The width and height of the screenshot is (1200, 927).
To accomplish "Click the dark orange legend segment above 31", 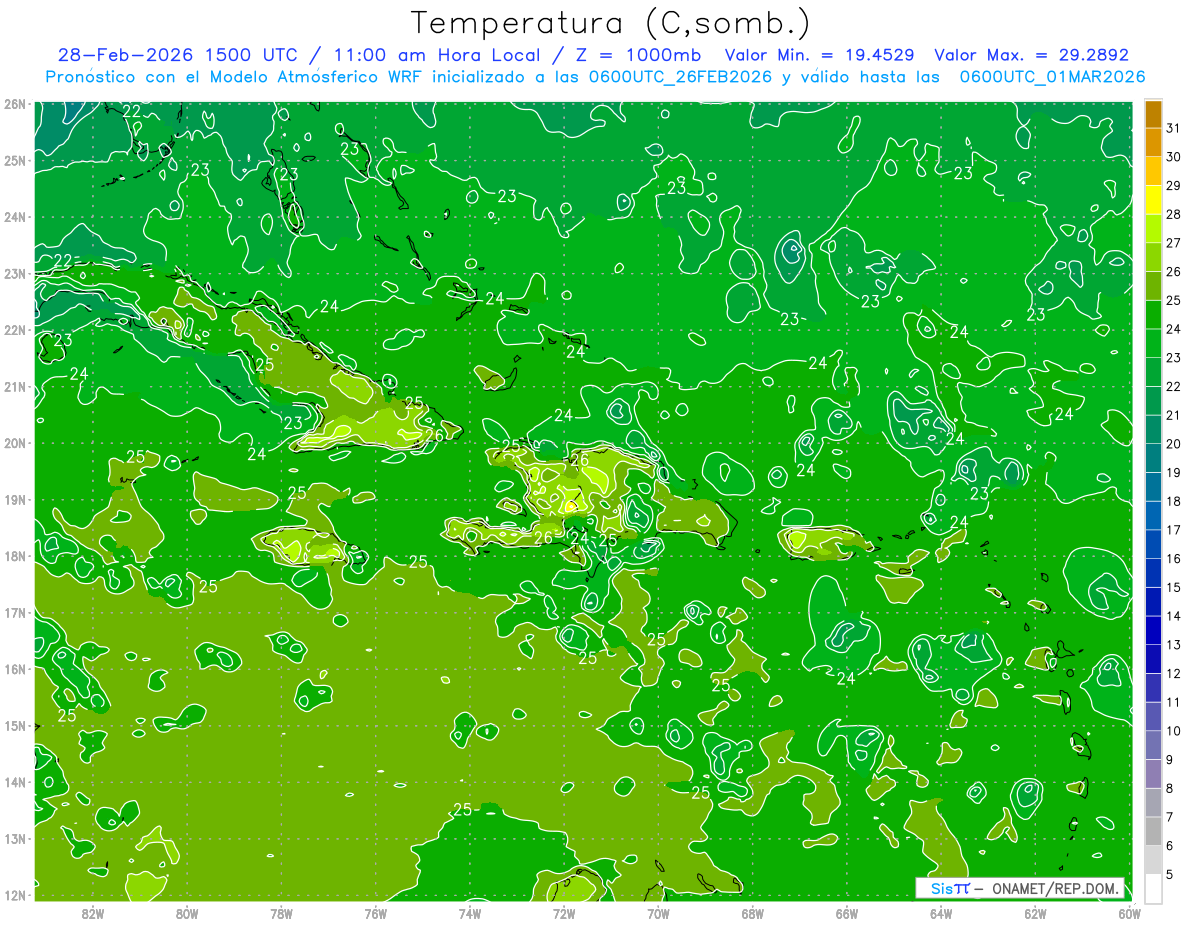I will pyautogui.click(x=1153, y=114).
